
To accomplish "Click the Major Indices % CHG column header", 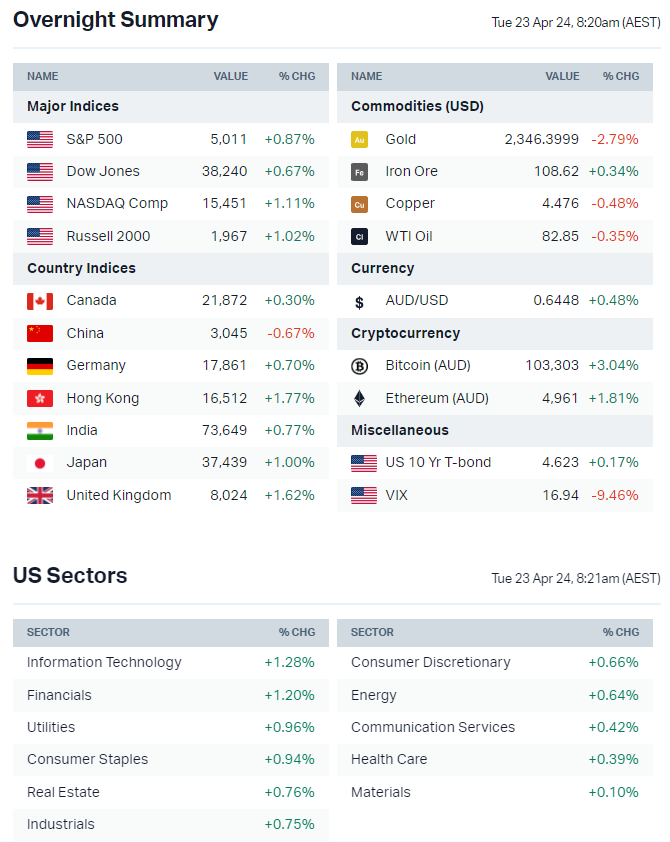I will [x=296, y=76].
